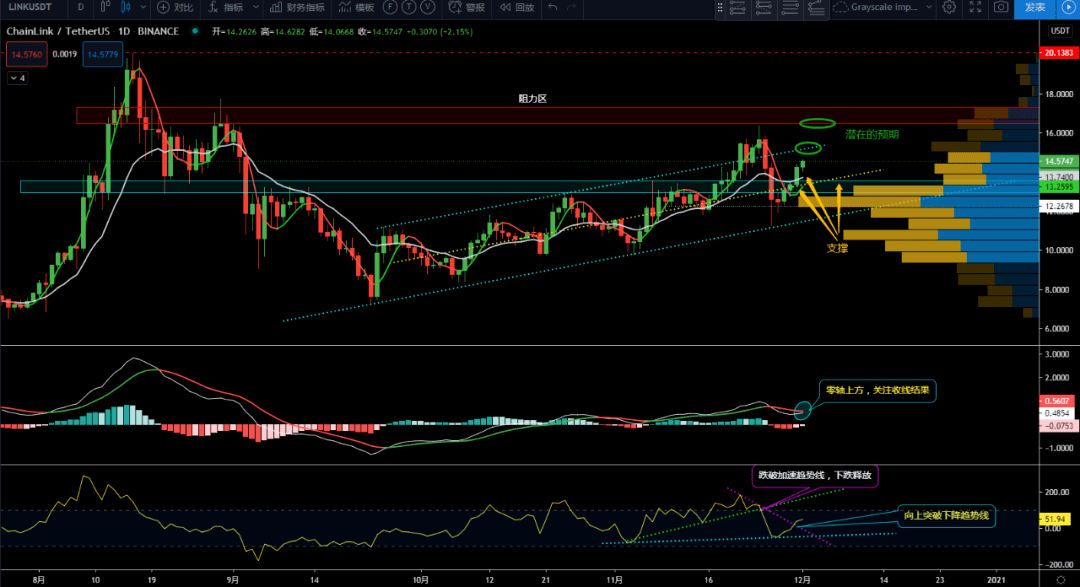Enter fullscreen mode
This screenshot has height=587, width=1080.
975,7
